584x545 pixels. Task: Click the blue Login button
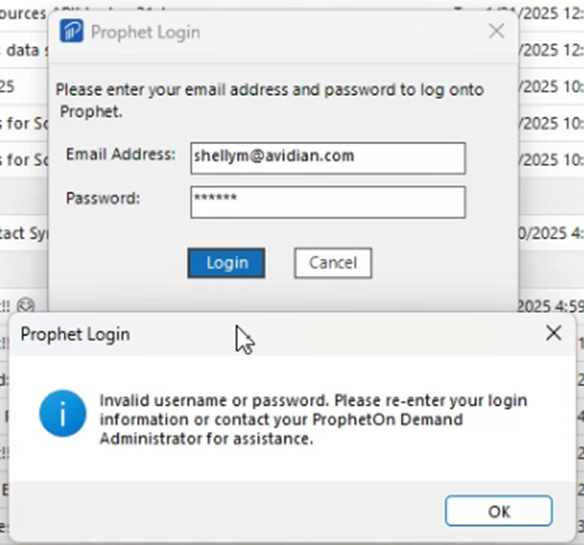click(226, 263)
